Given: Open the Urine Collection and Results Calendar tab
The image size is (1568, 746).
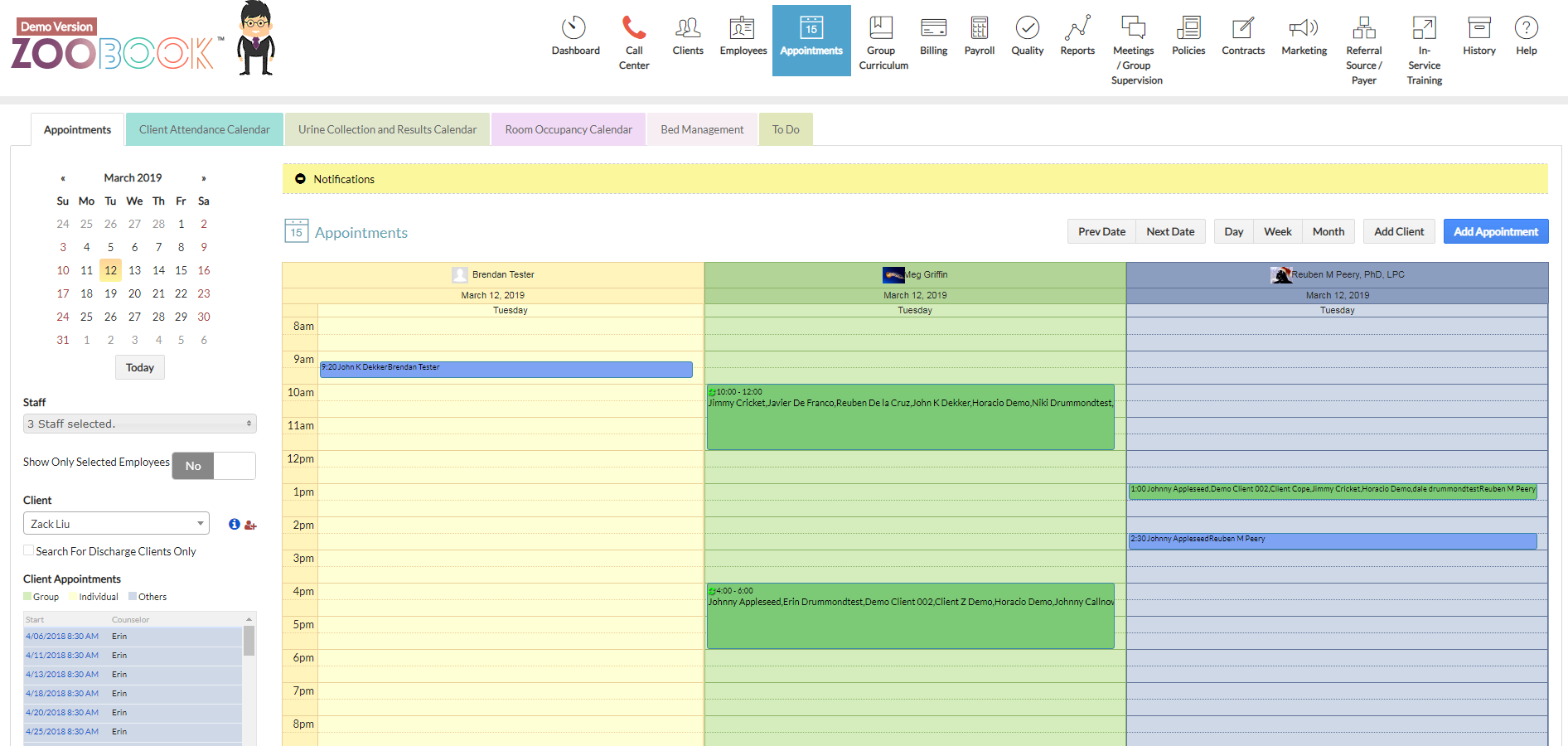Looking at the screenshot, I should coord(386,129).
